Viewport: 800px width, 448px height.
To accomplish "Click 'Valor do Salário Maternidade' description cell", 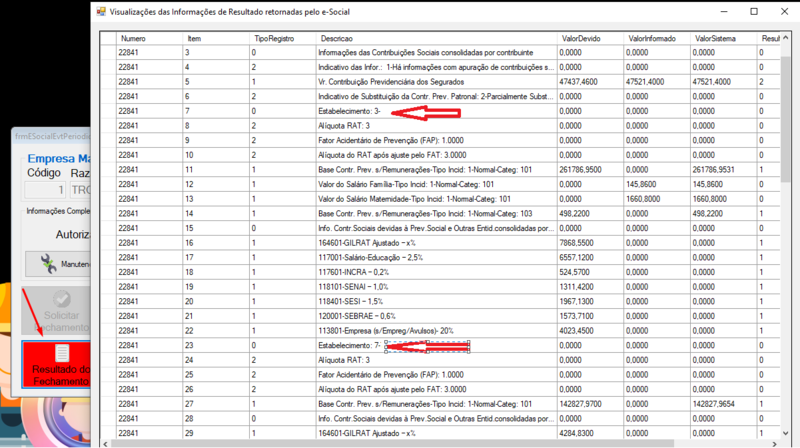I will tap(436, 199).
